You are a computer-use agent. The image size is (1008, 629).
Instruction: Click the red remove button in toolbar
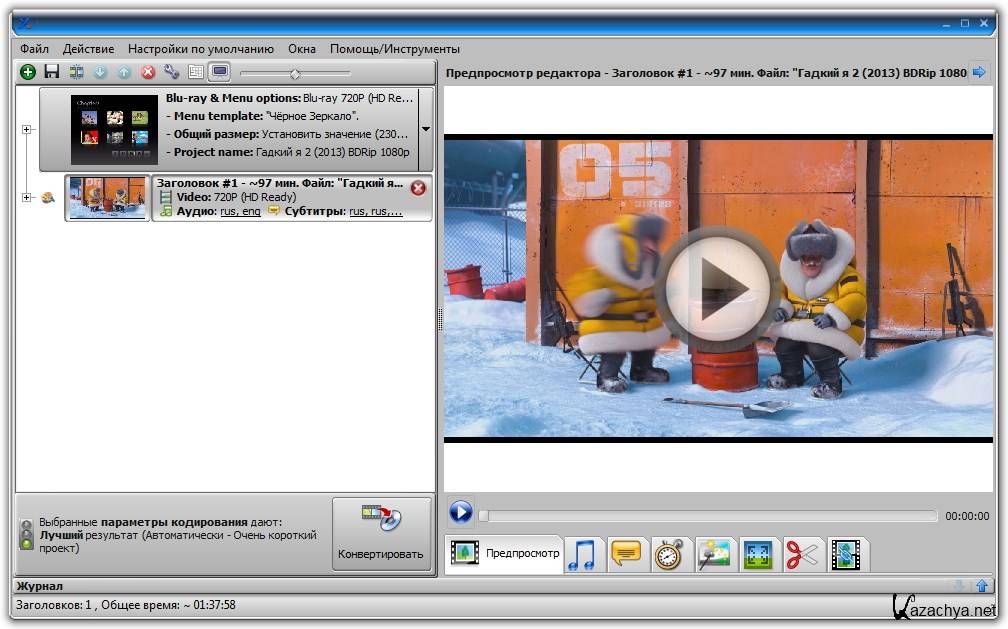pos(148,72)
